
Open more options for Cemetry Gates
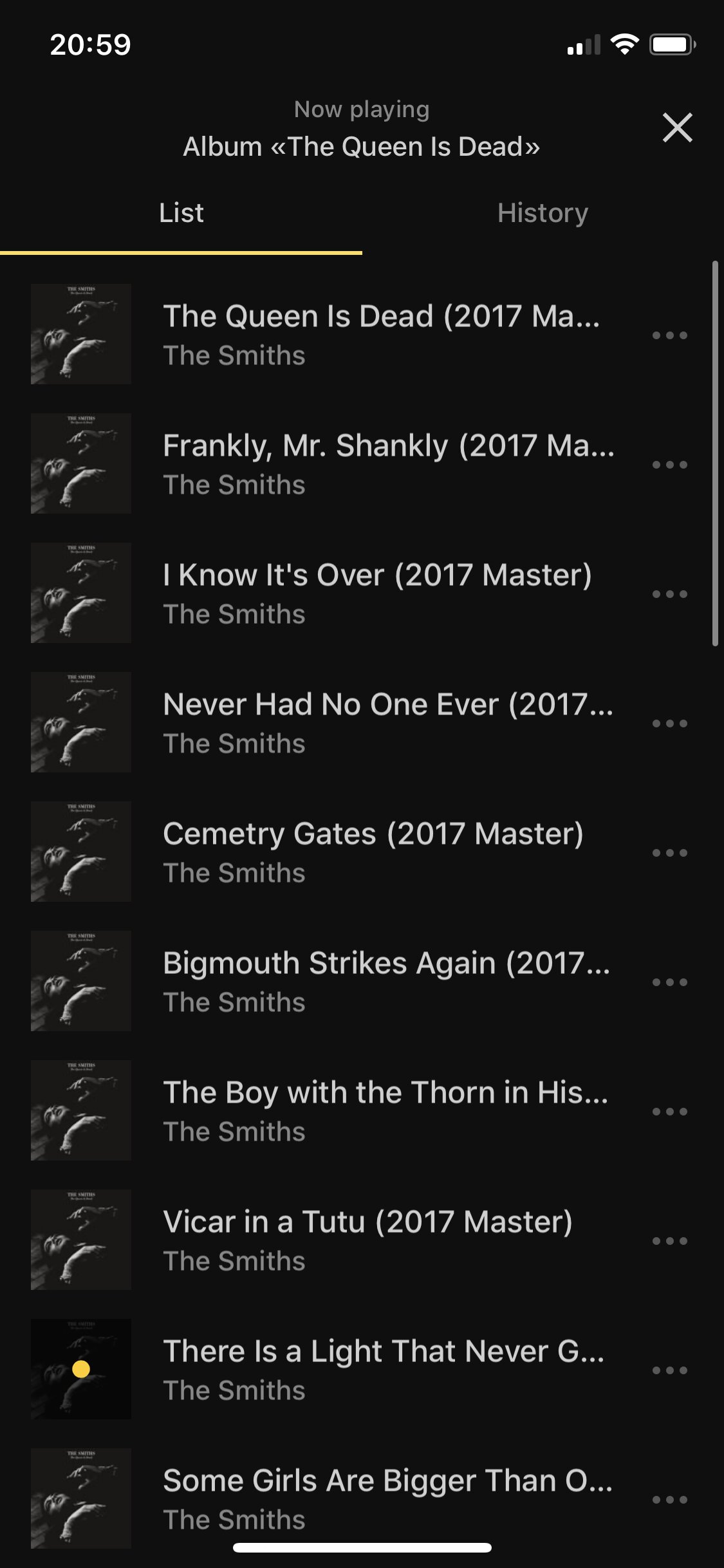[x=670, y=853]
